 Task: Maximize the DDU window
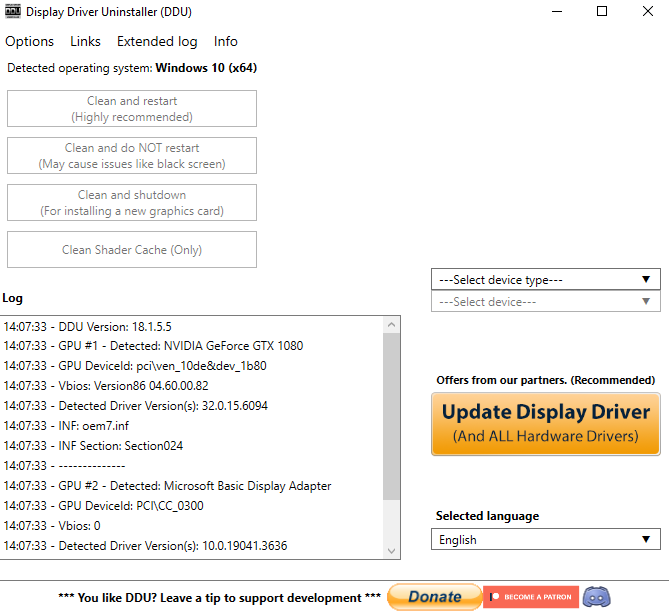(x=602, y=12)
